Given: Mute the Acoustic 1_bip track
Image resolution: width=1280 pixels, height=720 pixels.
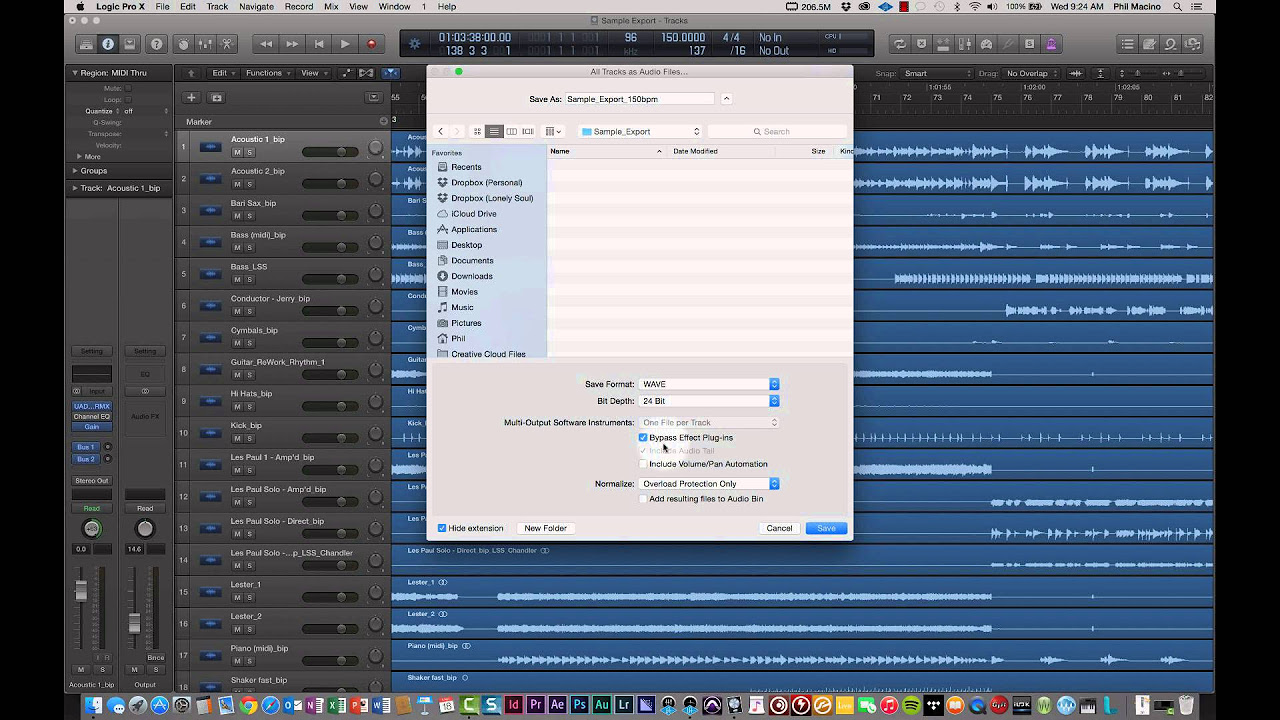Looking at the screenshot, I should pyautogui.click(x=237, y=152).
